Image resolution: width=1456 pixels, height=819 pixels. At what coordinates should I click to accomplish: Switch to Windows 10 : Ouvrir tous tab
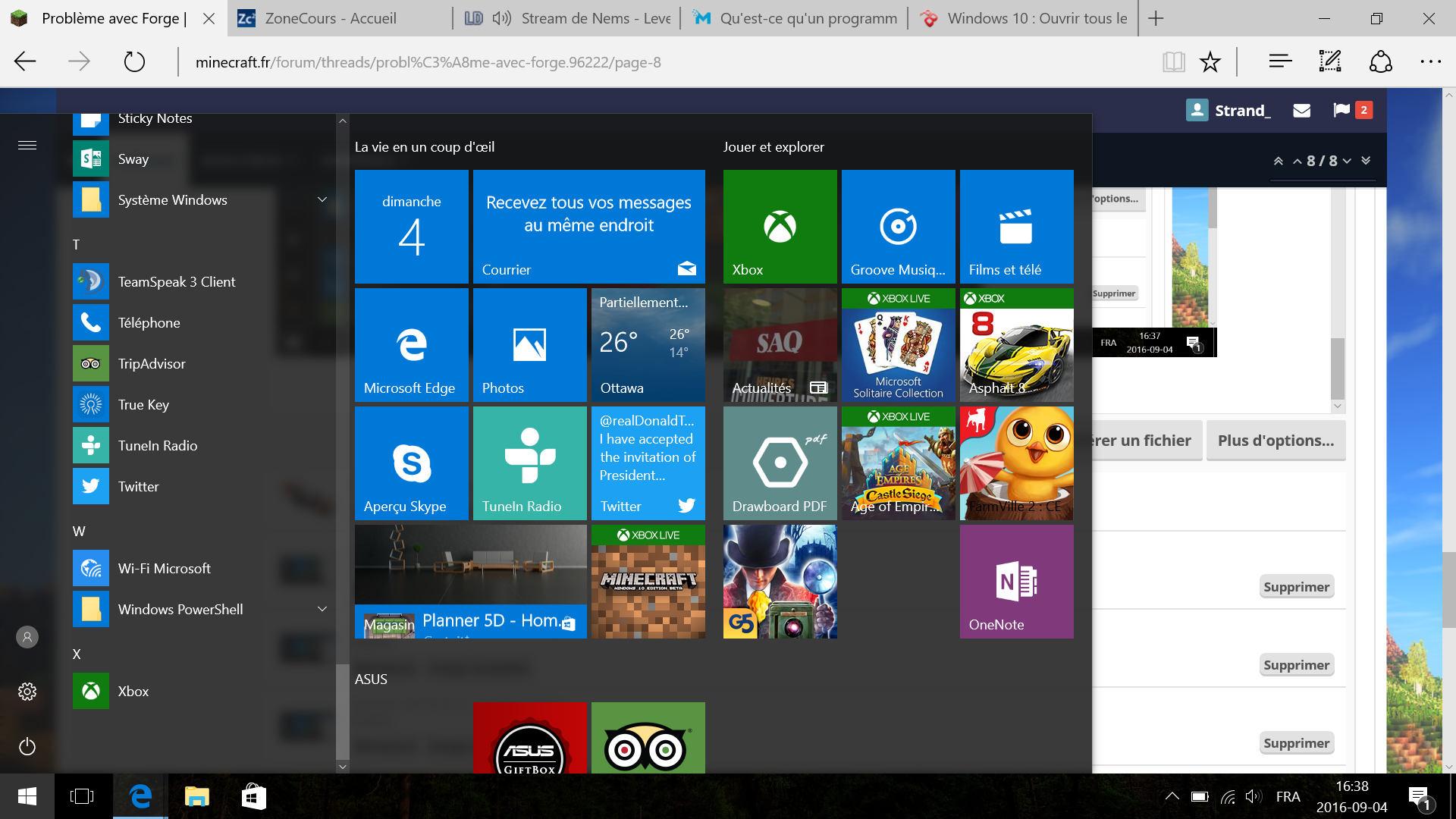(1024, 18)
